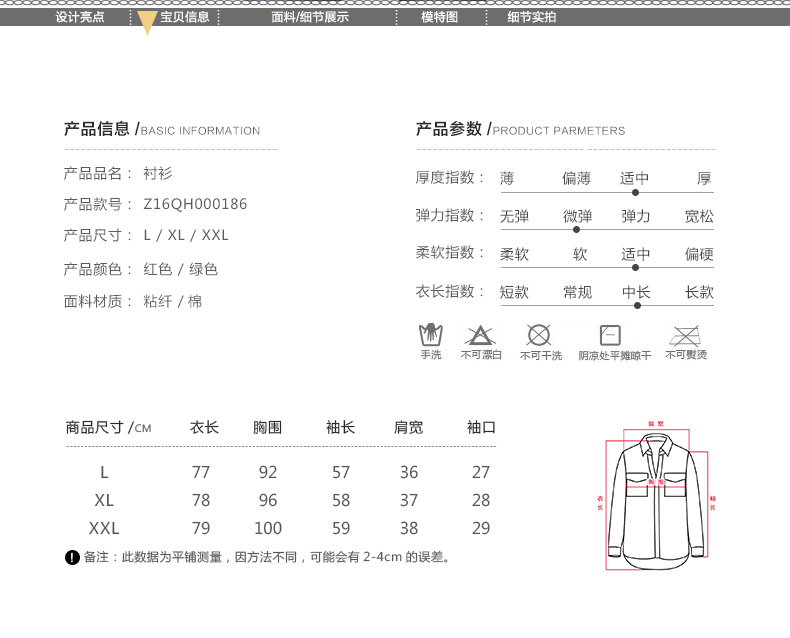
Task: Click the hand wash (手洗) care icon
Action: 431,335
